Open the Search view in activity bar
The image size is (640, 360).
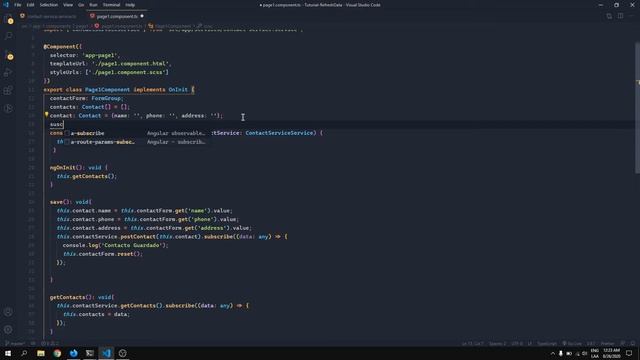click(x=9, y=36)
